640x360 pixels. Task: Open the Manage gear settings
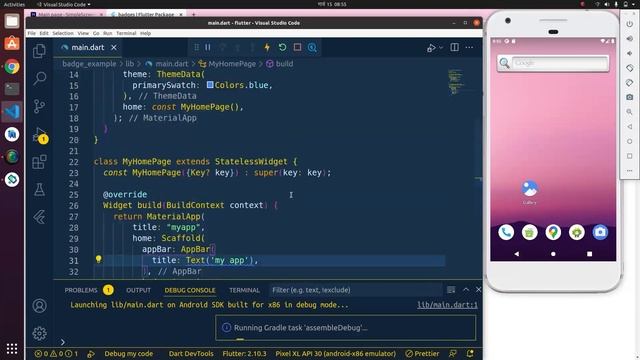39,333
